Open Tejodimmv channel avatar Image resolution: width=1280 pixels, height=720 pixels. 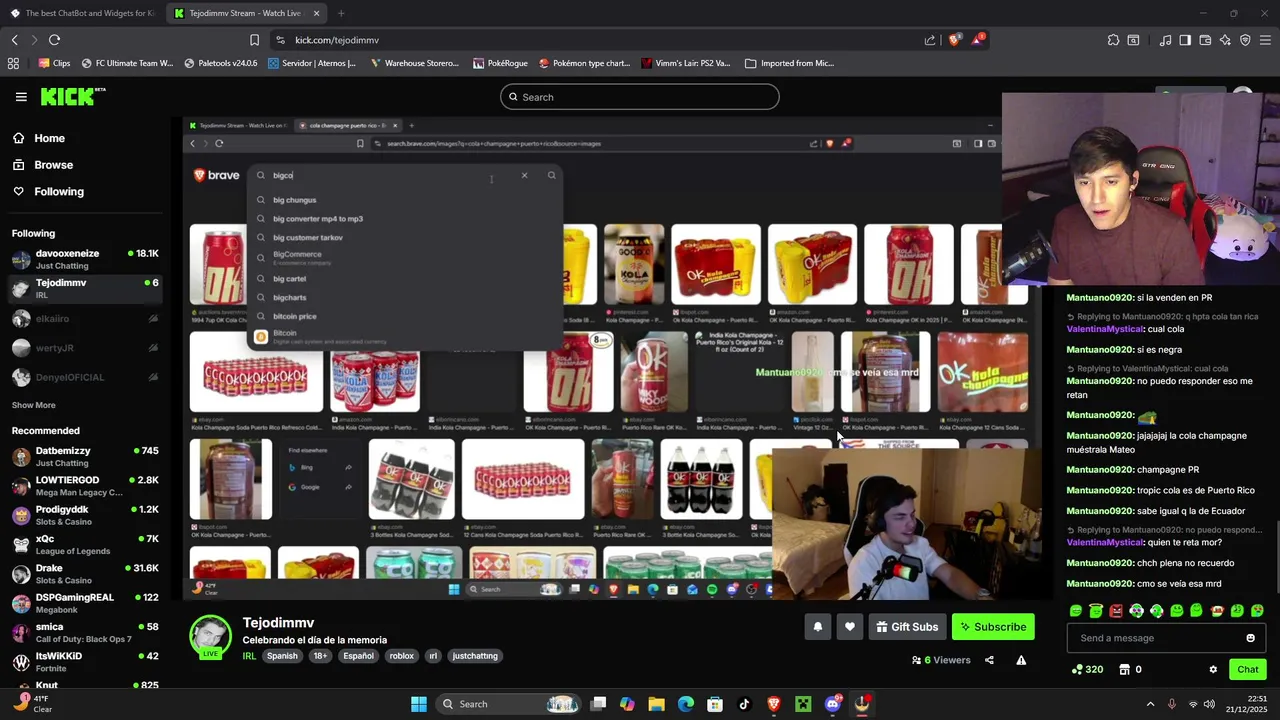[211, 637]
